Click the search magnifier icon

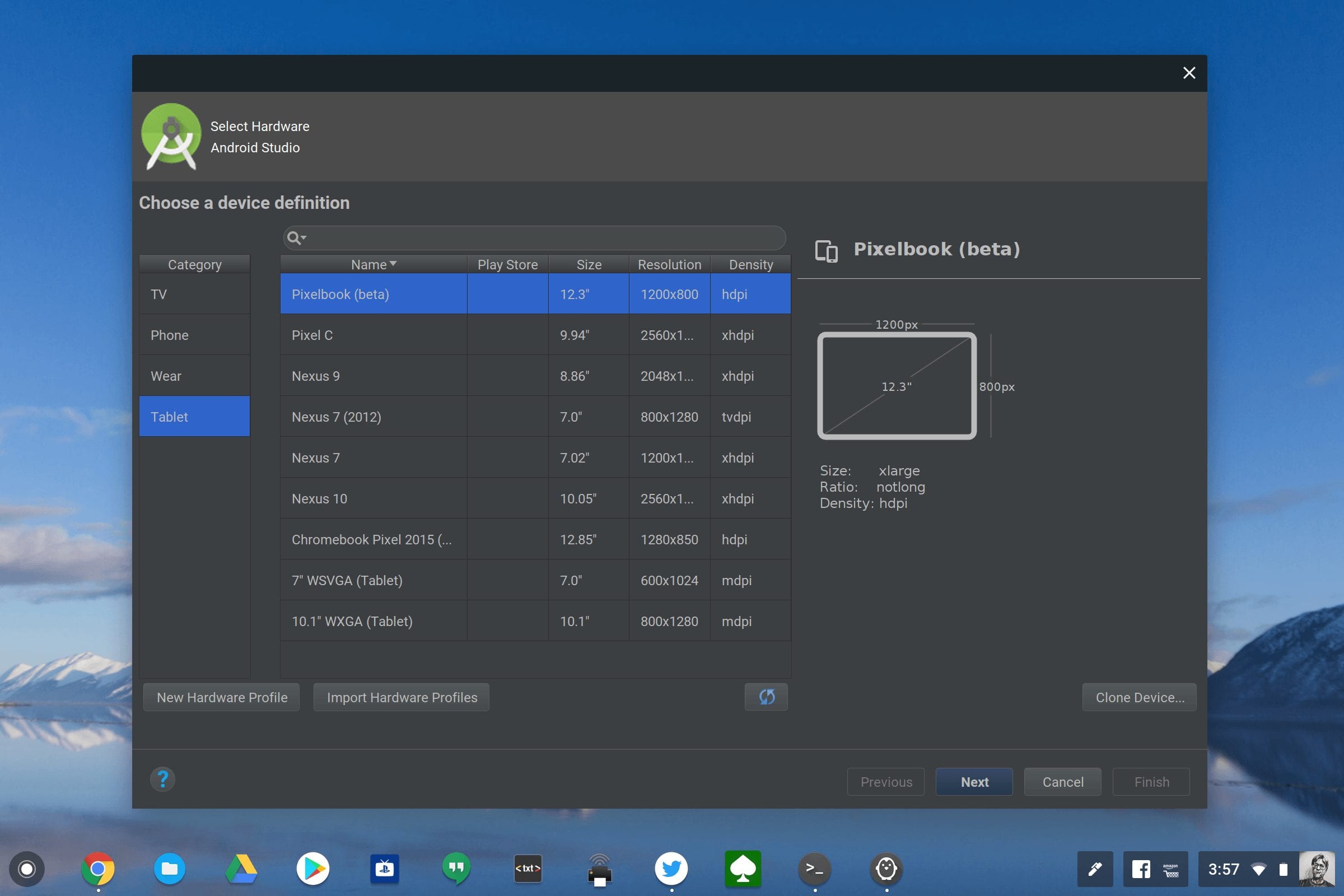coord(296,237)
